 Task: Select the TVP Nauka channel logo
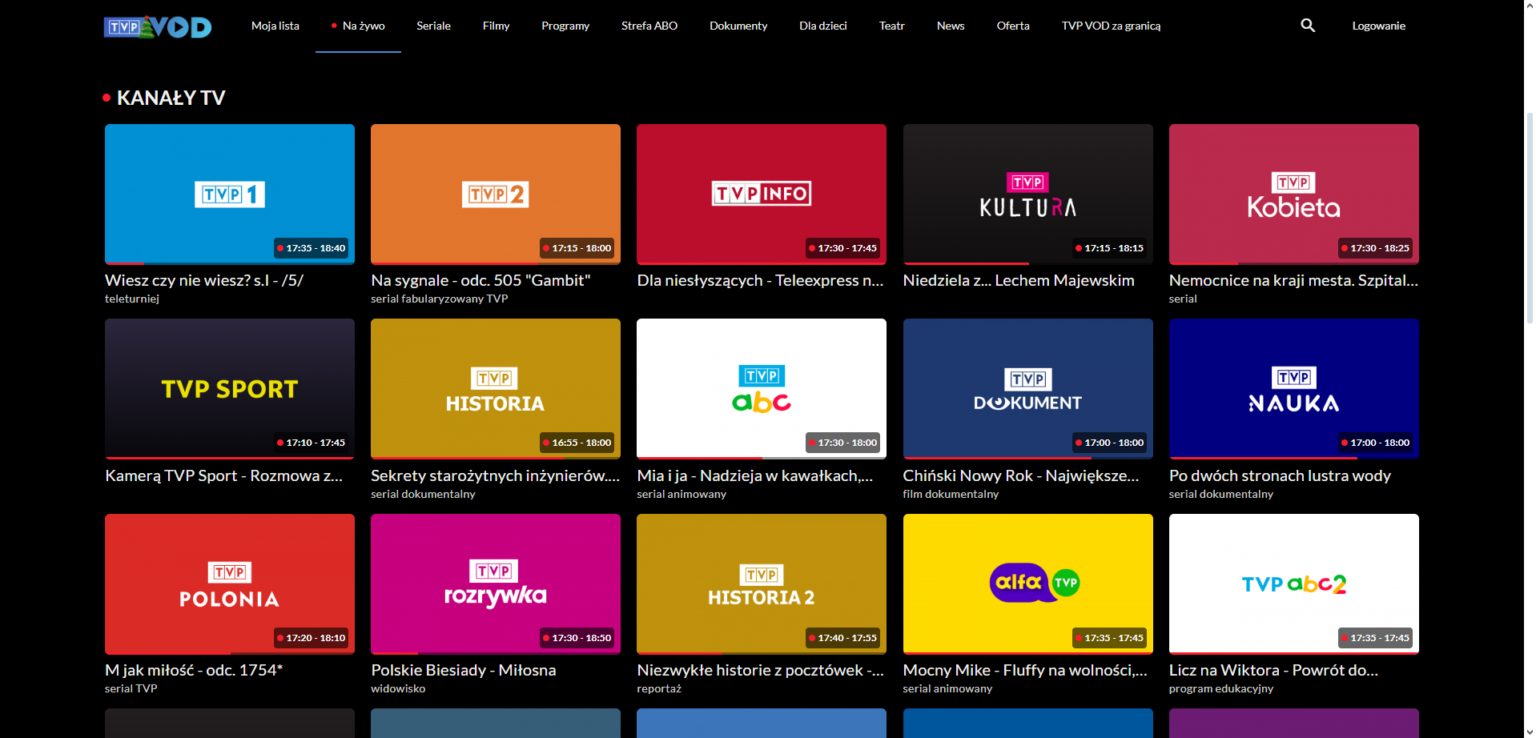pyautogui.click(x=1293, y=389)
